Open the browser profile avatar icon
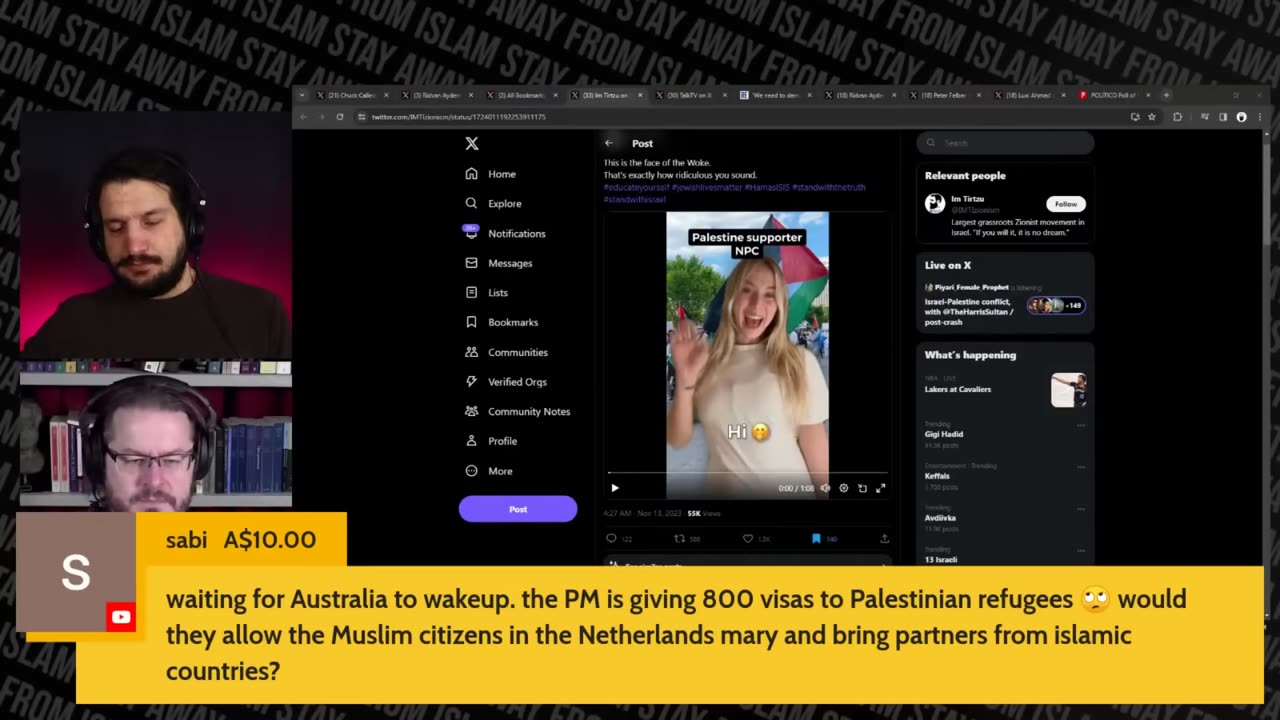The height and width of the screenshot is (720, 1280). click(1241, 117)
